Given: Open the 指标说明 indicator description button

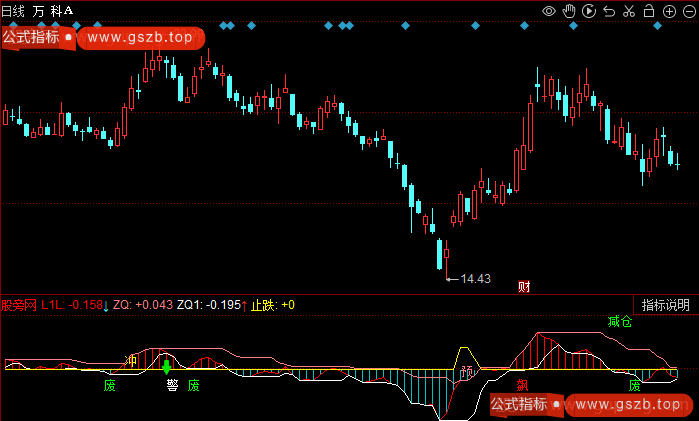Looking at the screenshot, I should pyautogui.click(x=665, y=305).
